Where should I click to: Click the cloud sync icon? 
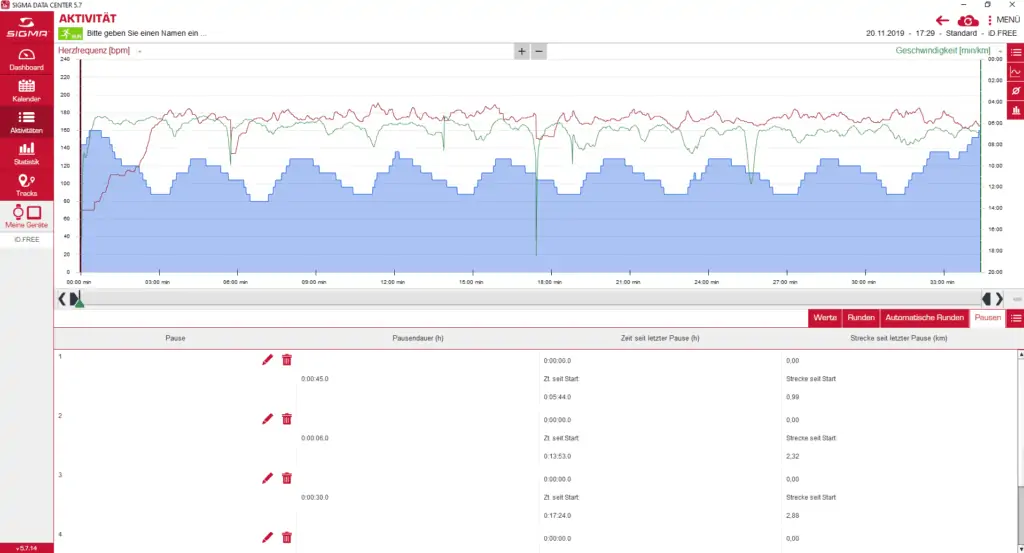point(968,20)
